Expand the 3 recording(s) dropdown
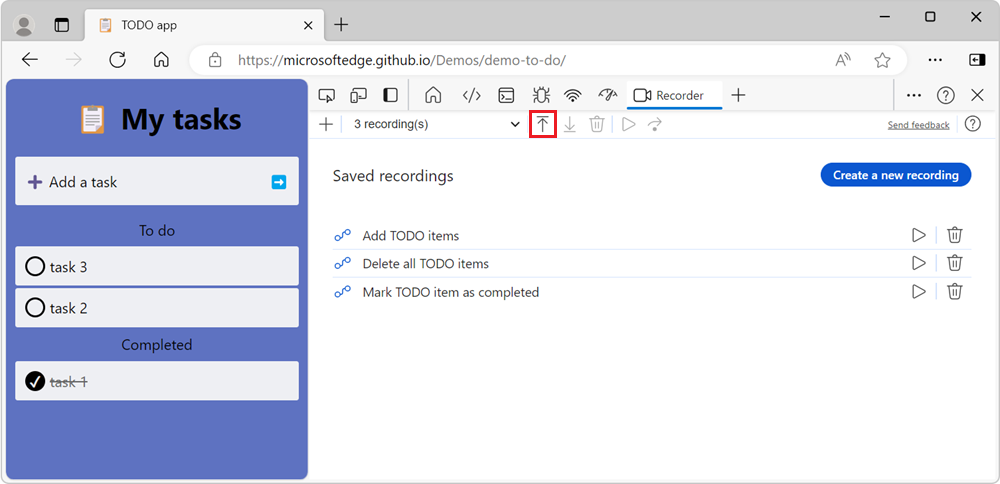The image size is (1000, 484). pyautogui.click(x=437, y=124)
